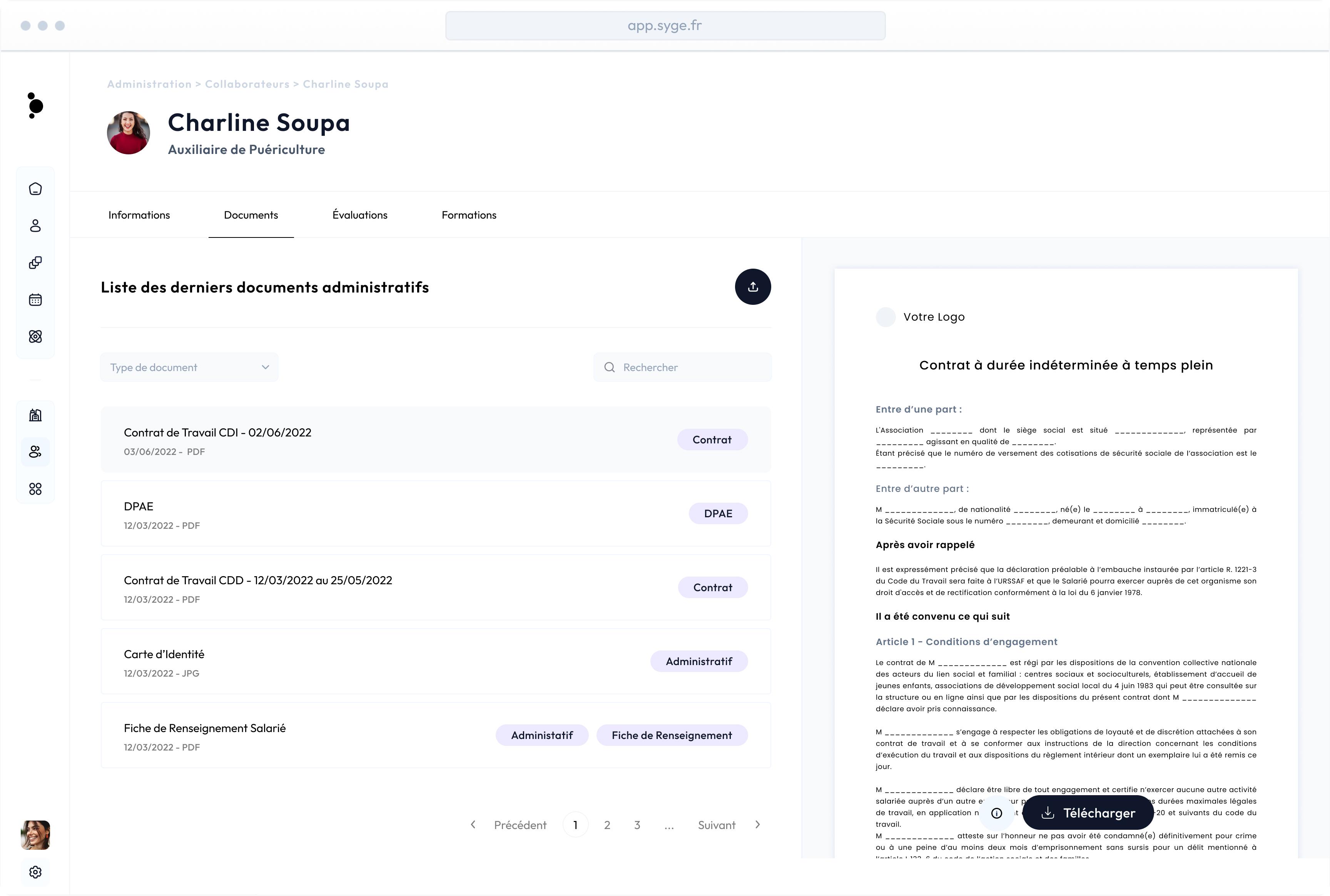
Task: Open the user profile sidebar icon
Action: click(35, 226)
